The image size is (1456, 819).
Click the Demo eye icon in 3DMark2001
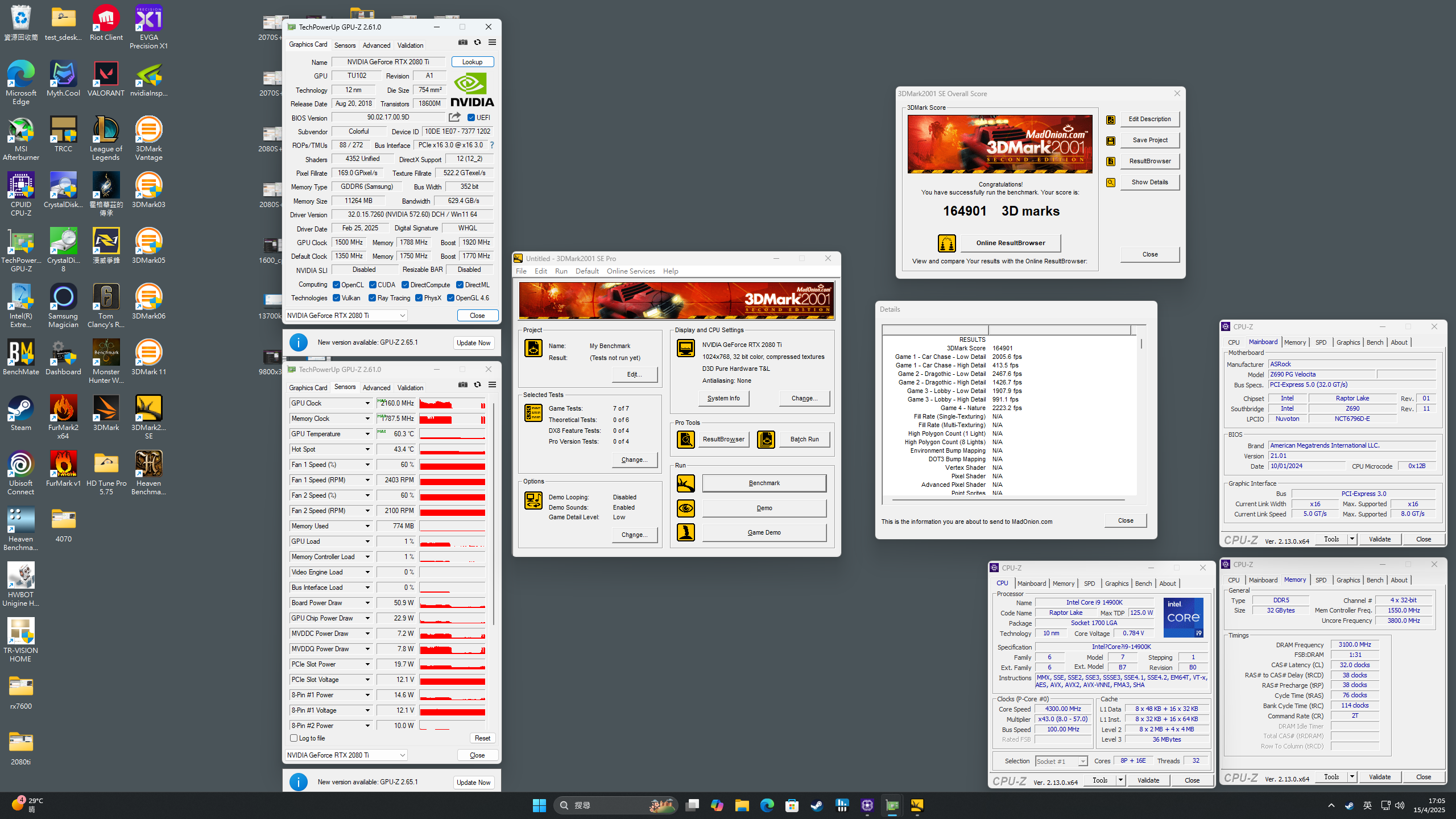(686, 508)
